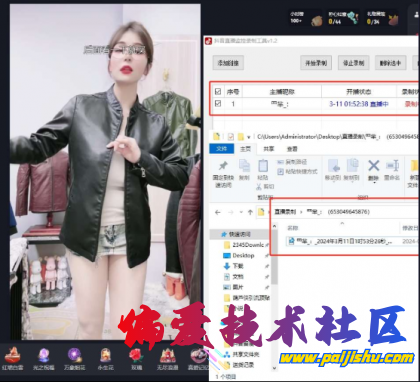Click the nav pane scroll-up arrow
Screen dimensions: 420x382
click(275, 226)
